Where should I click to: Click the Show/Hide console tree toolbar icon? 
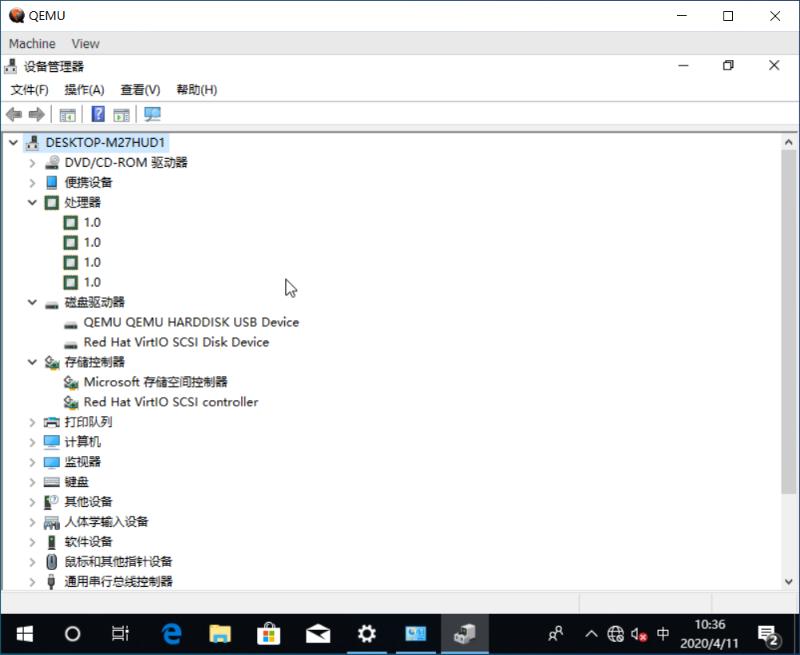(x=67, y=114)
